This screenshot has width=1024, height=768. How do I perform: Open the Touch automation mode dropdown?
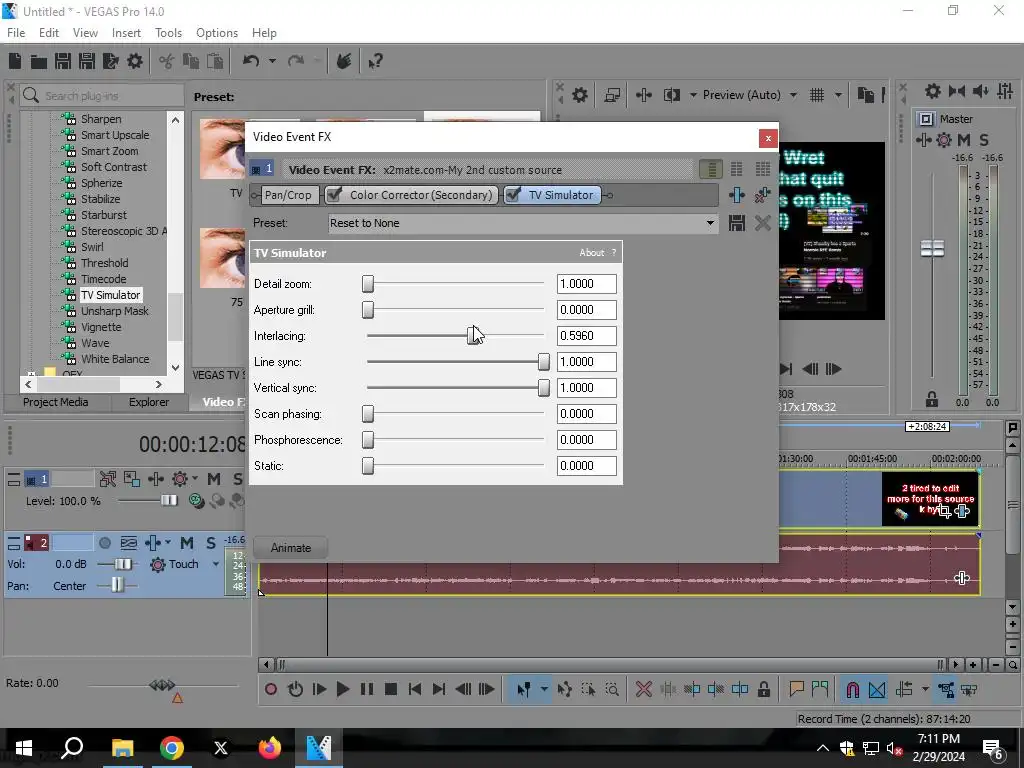pos(216,564)
